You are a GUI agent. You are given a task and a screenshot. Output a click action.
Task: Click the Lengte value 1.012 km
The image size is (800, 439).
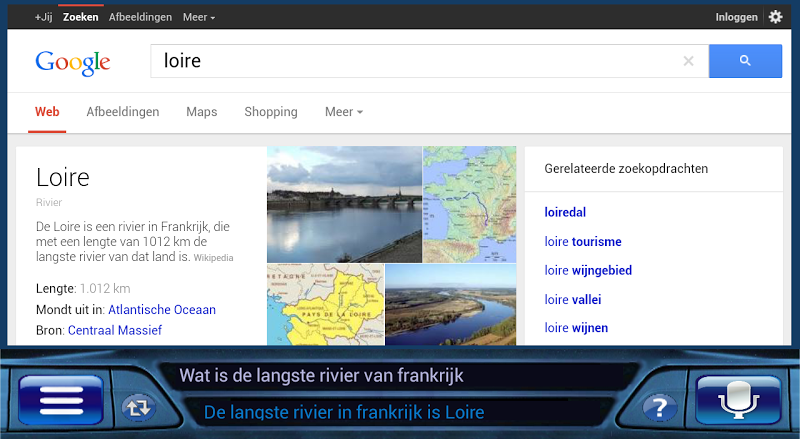(105, 288)
